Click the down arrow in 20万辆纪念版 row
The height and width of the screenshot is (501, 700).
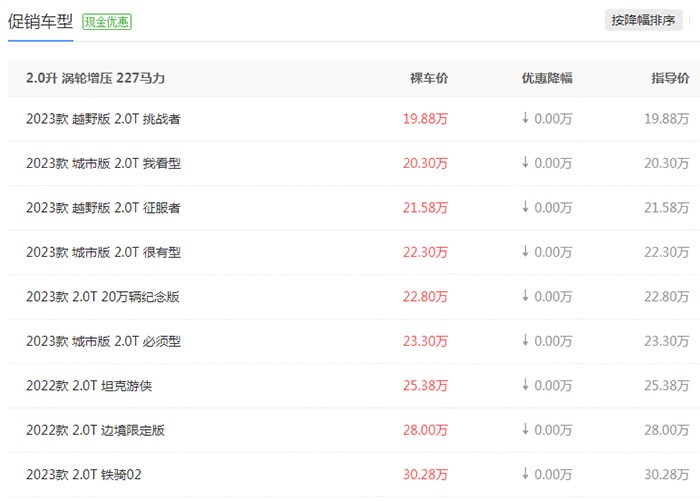pyautogui.click(x=525, y=296)
